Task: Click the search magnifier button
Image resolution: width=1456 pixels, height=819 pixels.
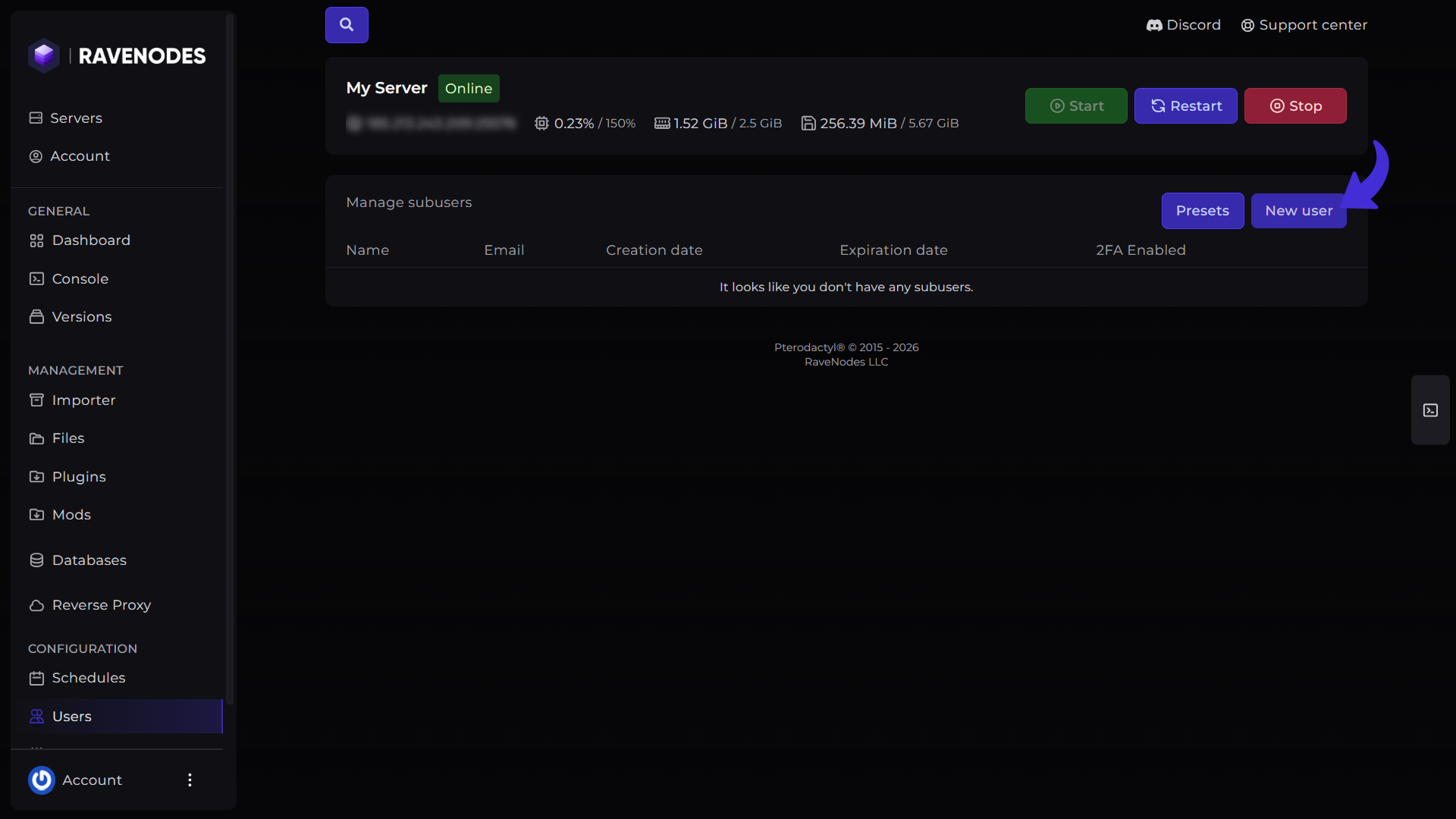Action: [347, 25]
